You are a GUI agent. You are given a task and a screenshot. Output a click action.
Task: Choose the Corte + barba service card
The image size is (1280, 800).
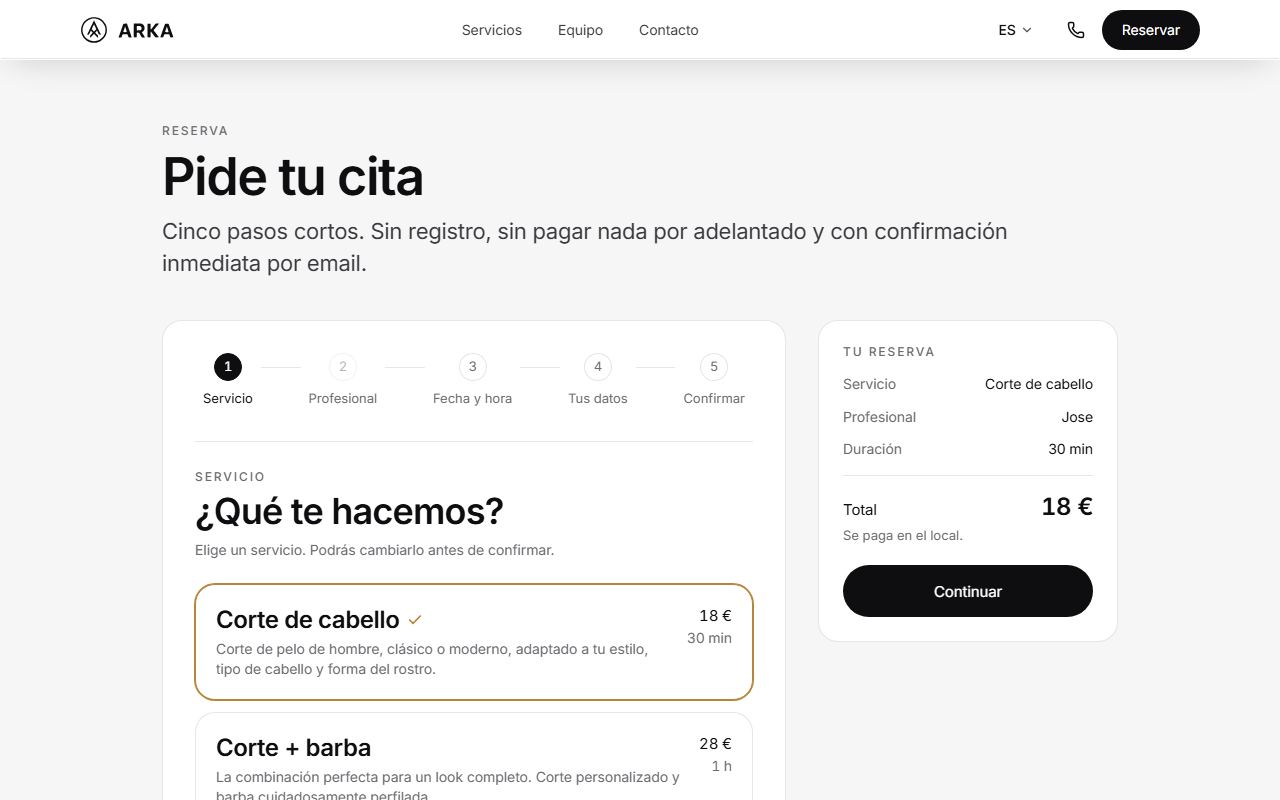(x=474, y=756)
